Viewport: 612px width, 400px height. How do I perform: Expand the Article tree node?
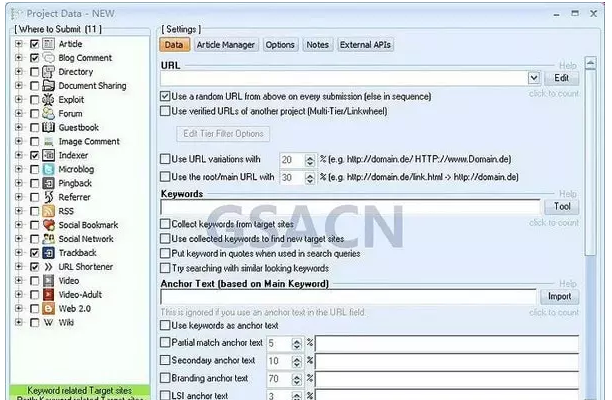click(x=18, y=43)
